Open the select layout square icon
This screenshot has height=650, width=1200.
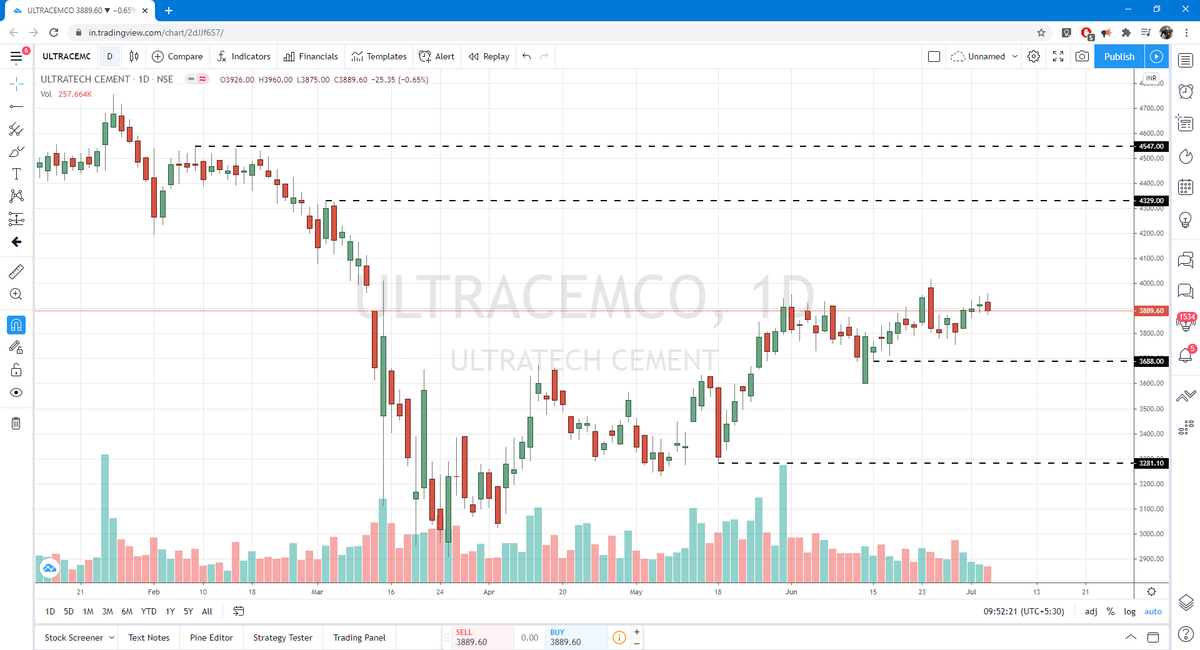pos(934,56)
